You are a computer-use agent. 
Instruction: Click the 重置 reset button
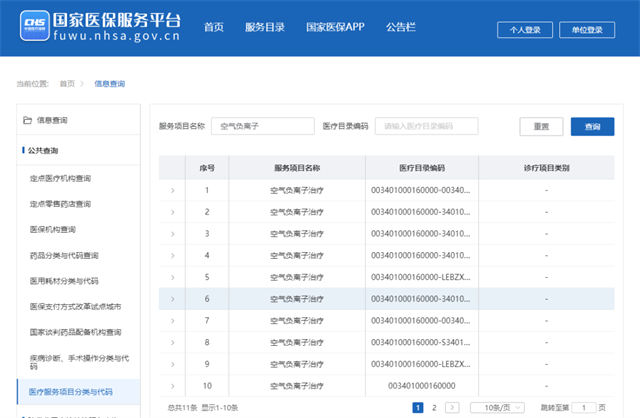point(541,127)
